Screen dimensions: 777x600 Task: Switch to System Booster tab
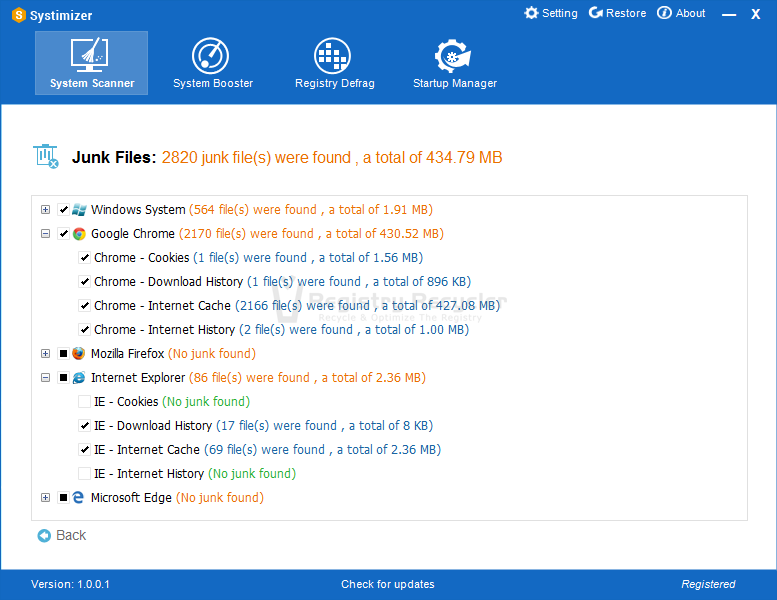pos(213,63)
